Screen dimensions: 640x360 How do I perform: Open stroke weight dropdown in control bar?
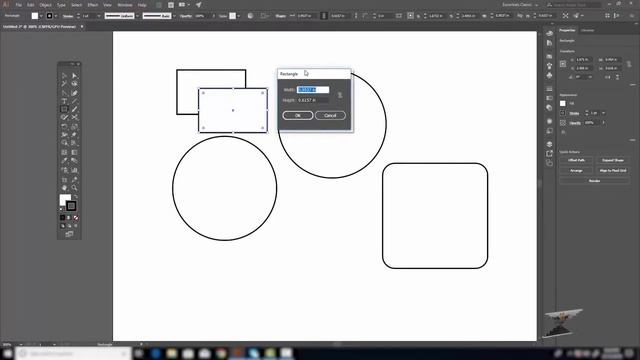tap(99, 16)
